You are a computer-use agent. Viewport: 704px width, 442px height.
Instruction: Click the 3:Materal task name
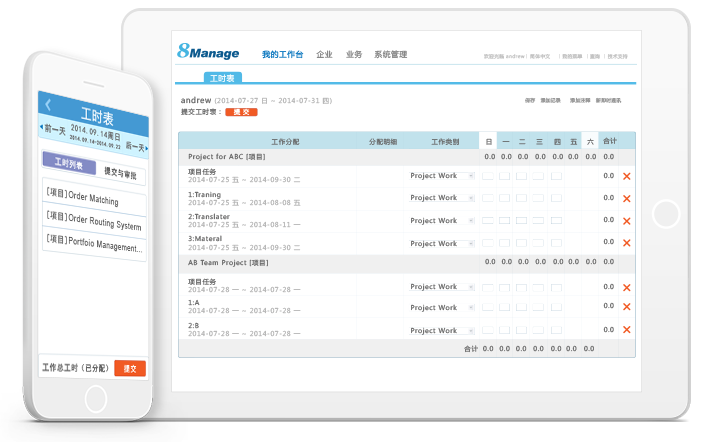pyautogui.click(x=205, y=239)
